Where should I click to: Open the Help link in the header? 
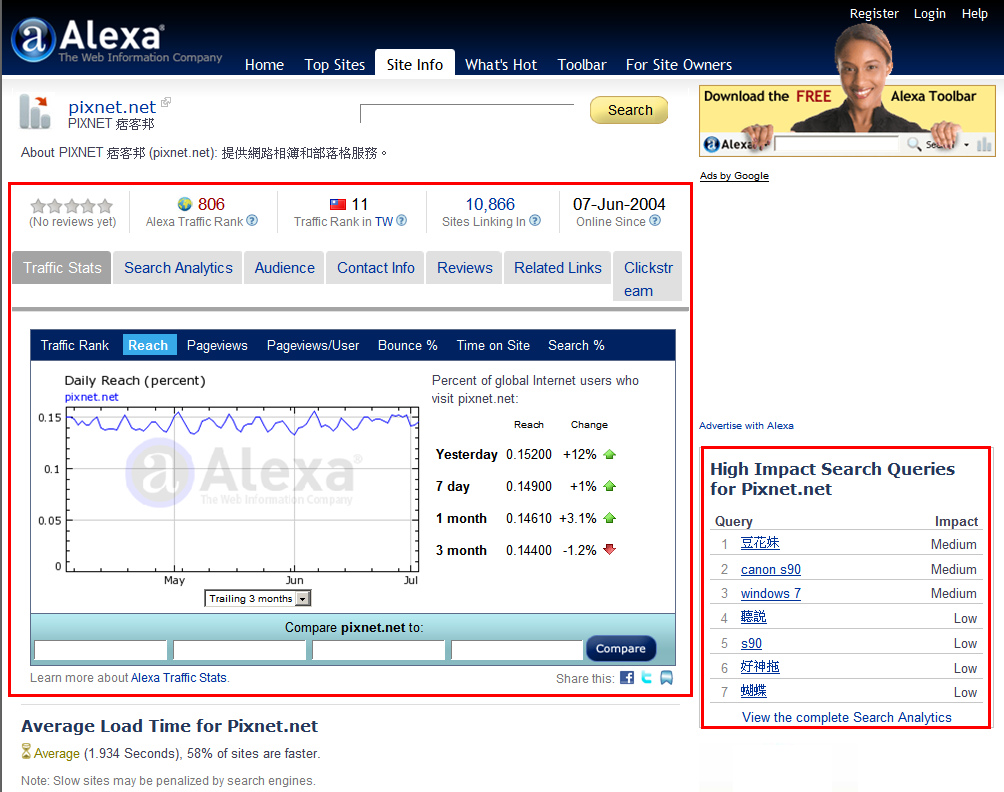[x=975, y=13]
